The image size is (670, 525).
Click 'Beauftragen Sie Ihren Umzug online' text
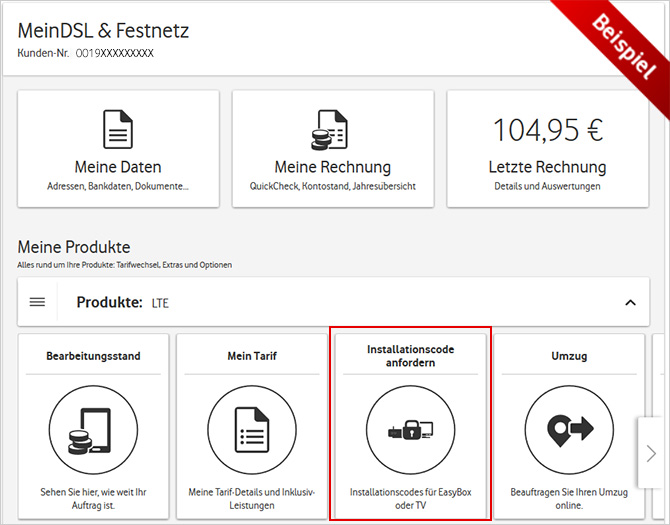[568, 499]
